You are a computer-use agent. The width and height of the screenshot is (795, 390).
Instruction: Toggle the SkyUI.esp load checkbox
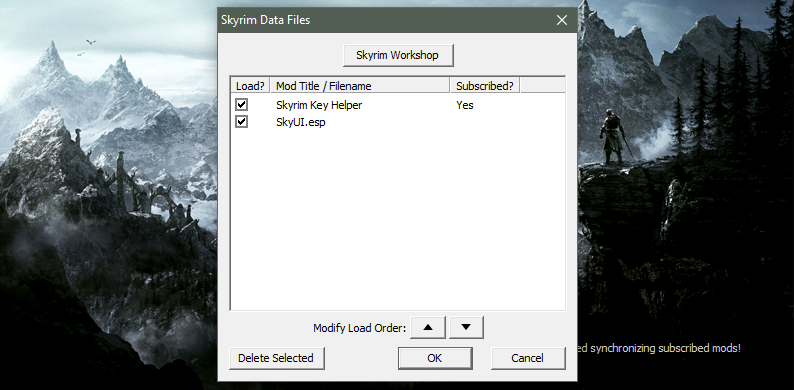241,122
